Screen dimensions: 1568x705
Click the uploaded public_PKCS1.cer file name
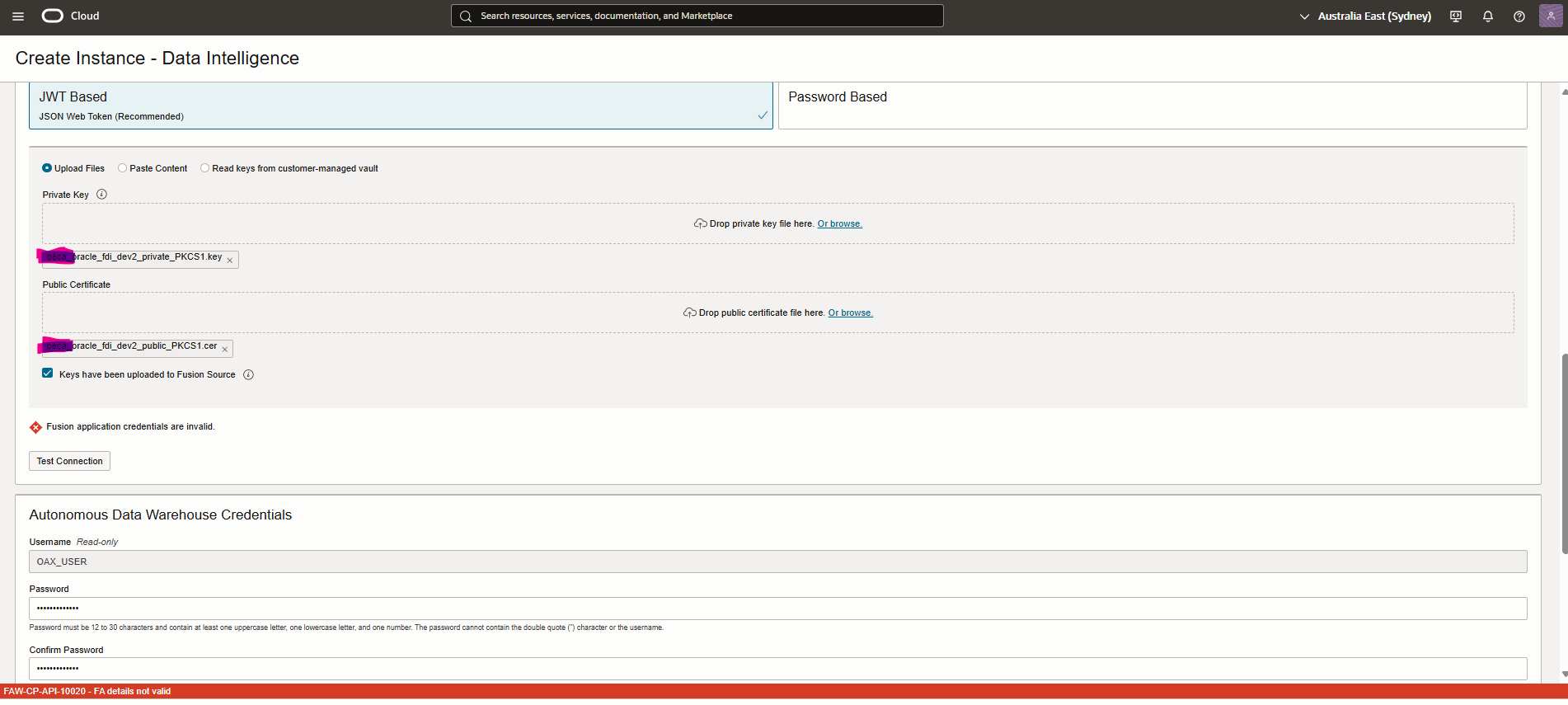pos(130,346)
